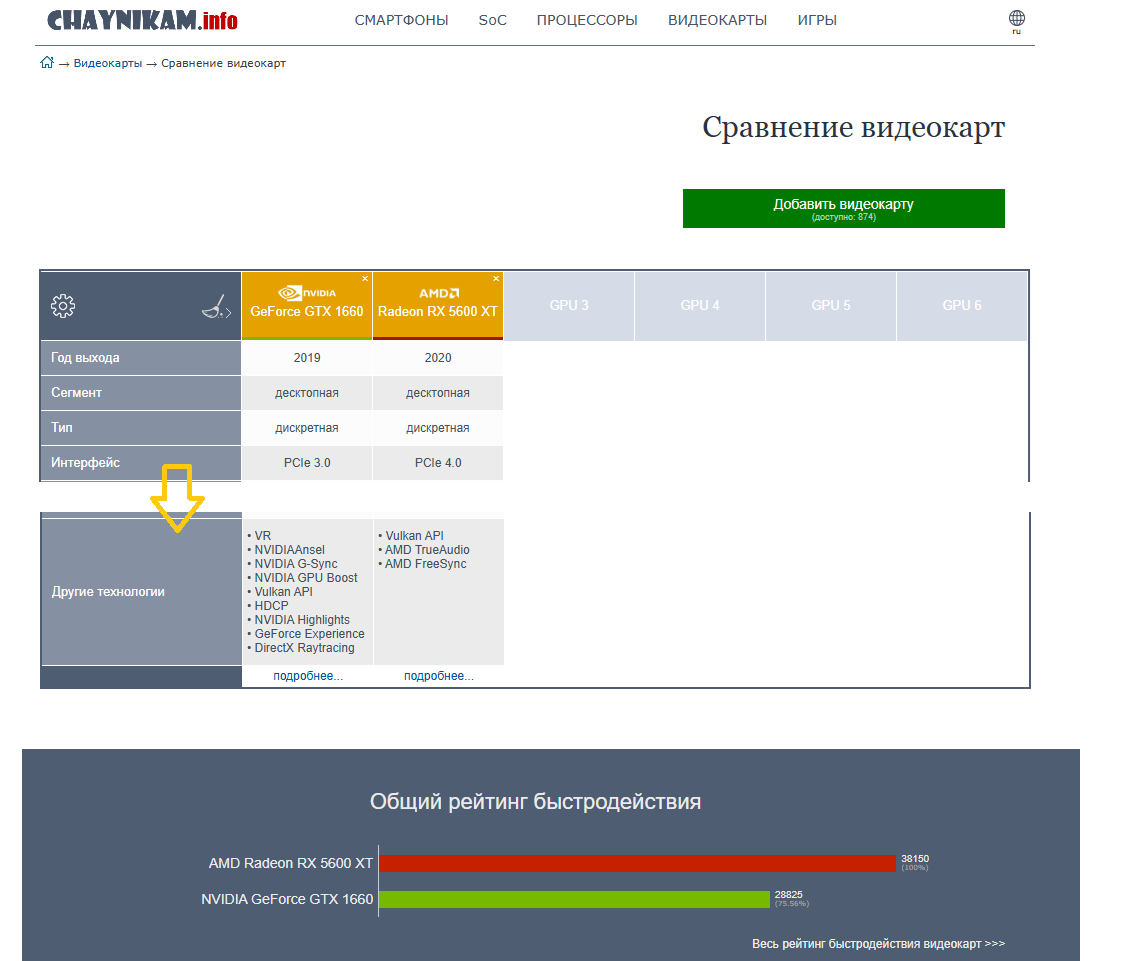Image resolution: width=1146 pixels, height=961 pixels.
Task: Click the NVIDIA logo in GTX 1660 header
Action: tap(307, 293)
